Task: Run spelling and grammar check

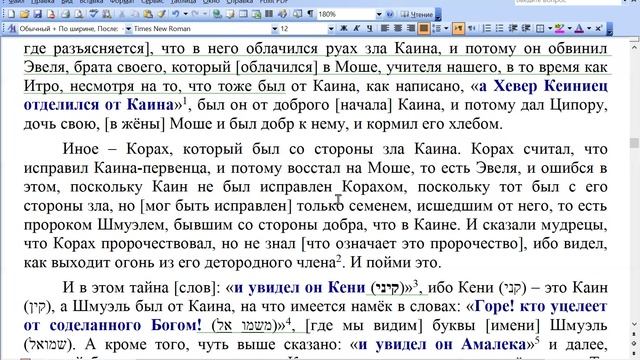Action: coord(93,14)
